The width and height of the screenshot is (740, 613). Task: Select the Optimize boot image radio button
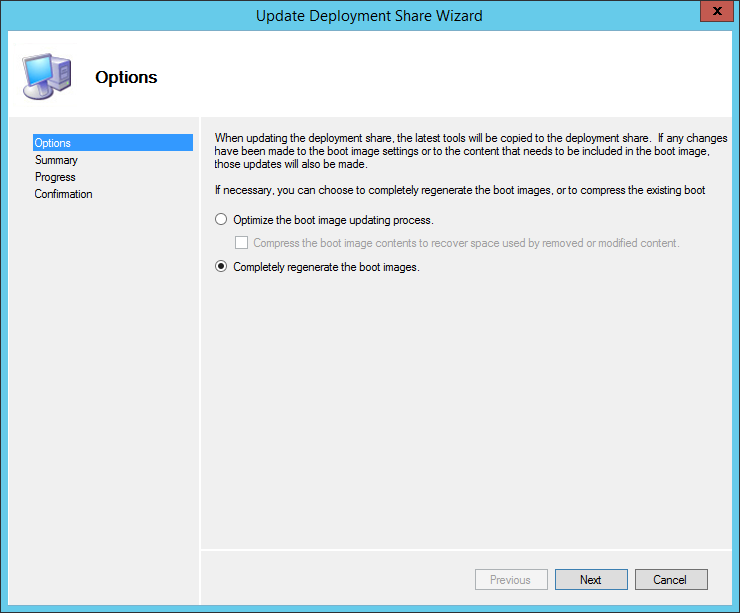click(x=221, y=220)
